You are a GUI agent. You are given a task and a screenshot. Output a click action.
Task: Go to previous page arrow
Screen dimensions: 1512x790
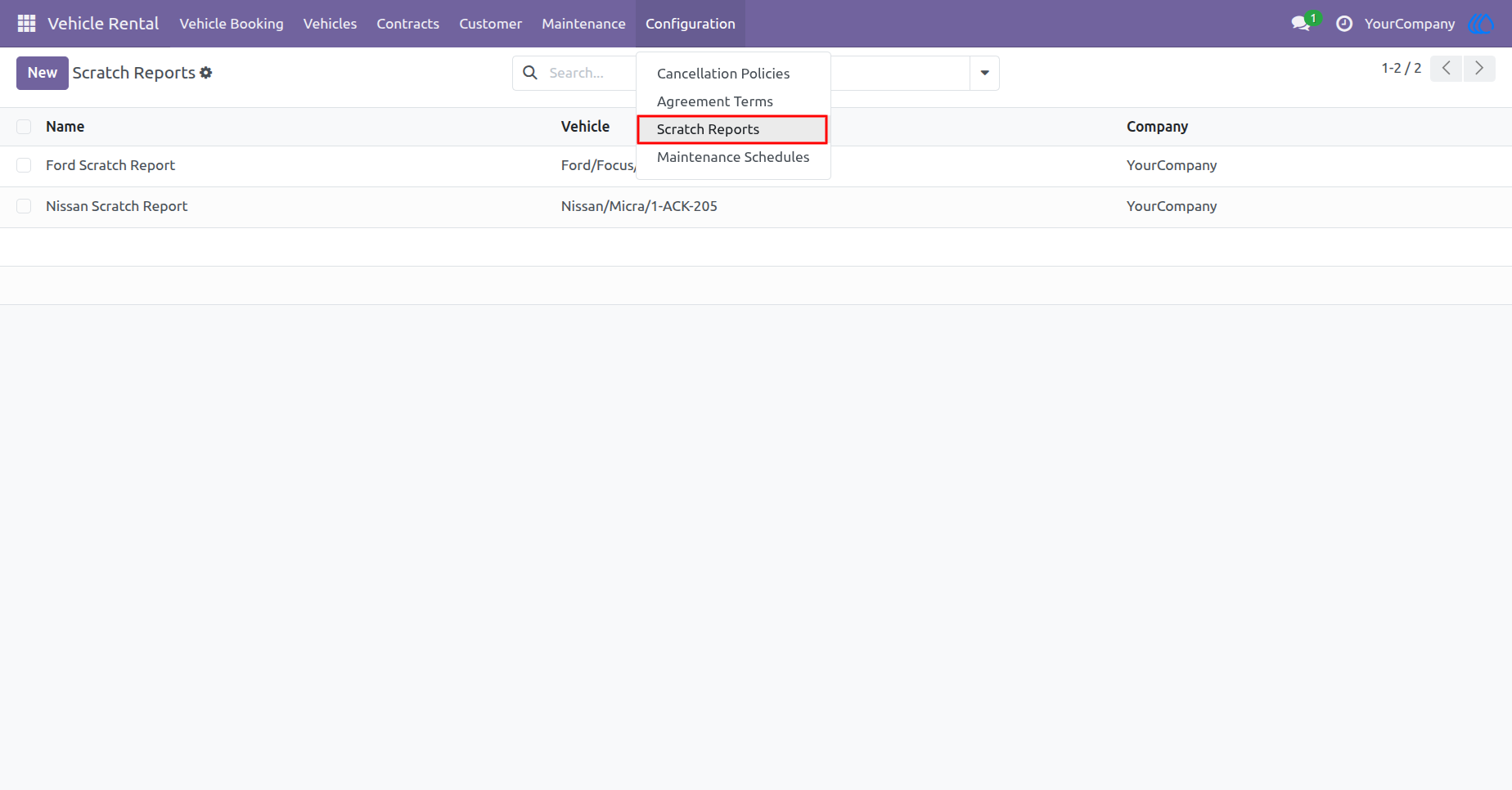pyautogui.click(x=1447, y=69)
